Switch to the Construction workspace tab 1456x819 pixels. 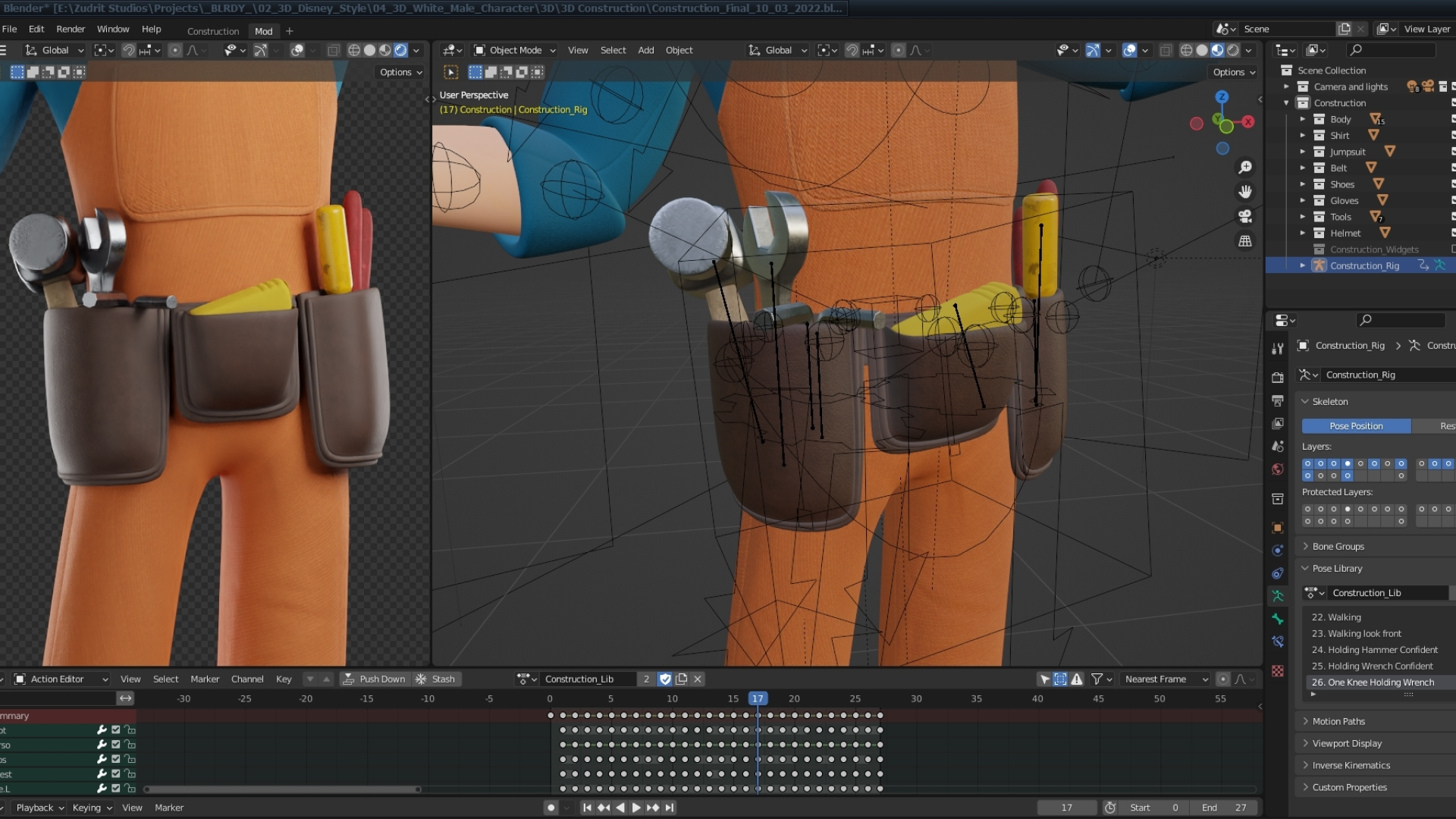coord(212,31)
